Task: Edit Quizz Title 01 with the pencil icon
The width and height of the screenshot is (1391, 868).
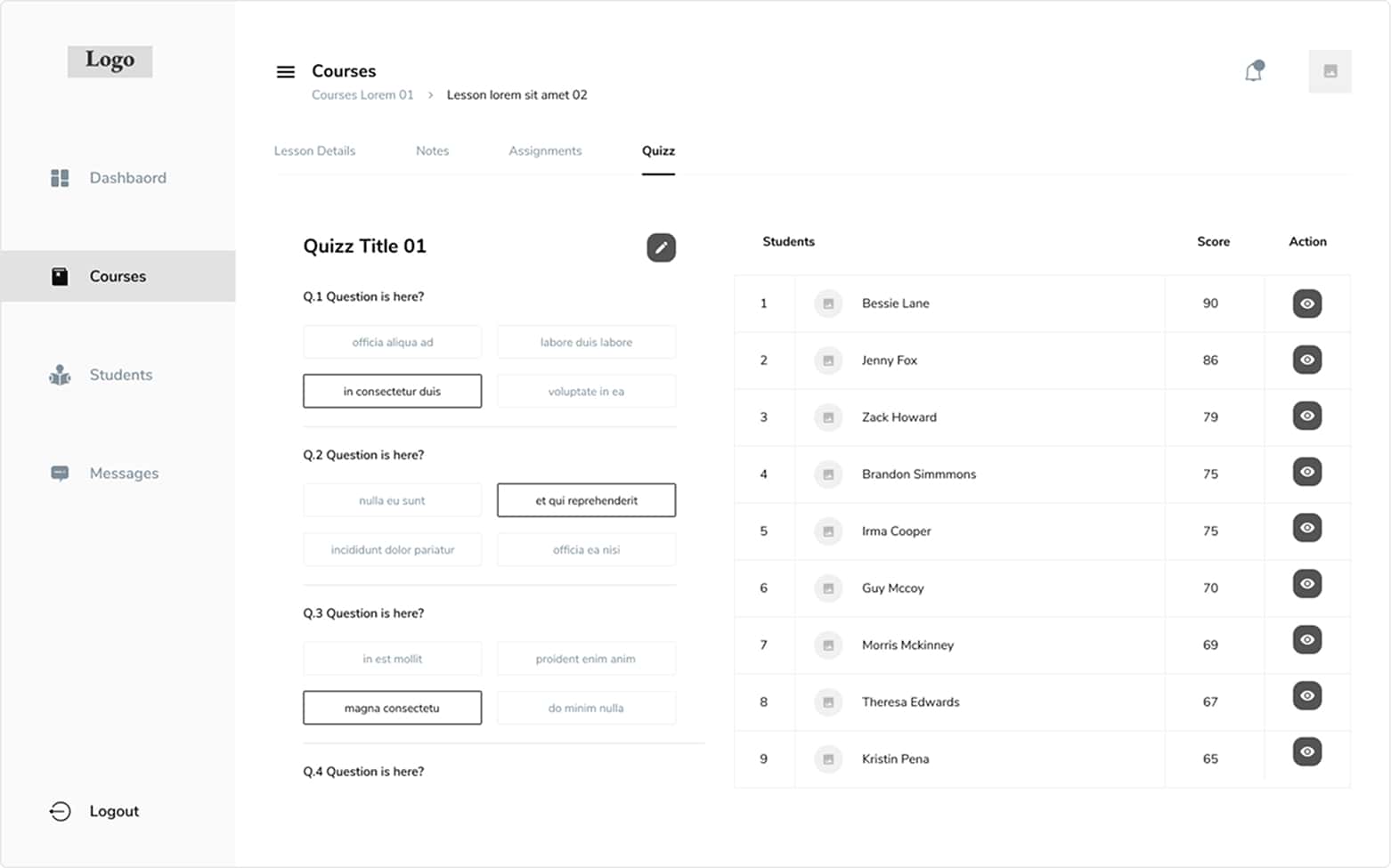Action: 661,247
